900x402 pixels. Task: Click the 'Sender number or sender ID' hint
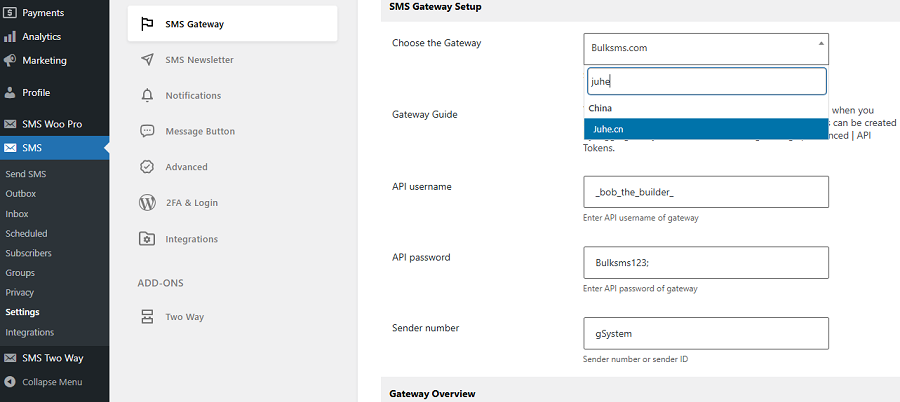(x=635, y=360)
